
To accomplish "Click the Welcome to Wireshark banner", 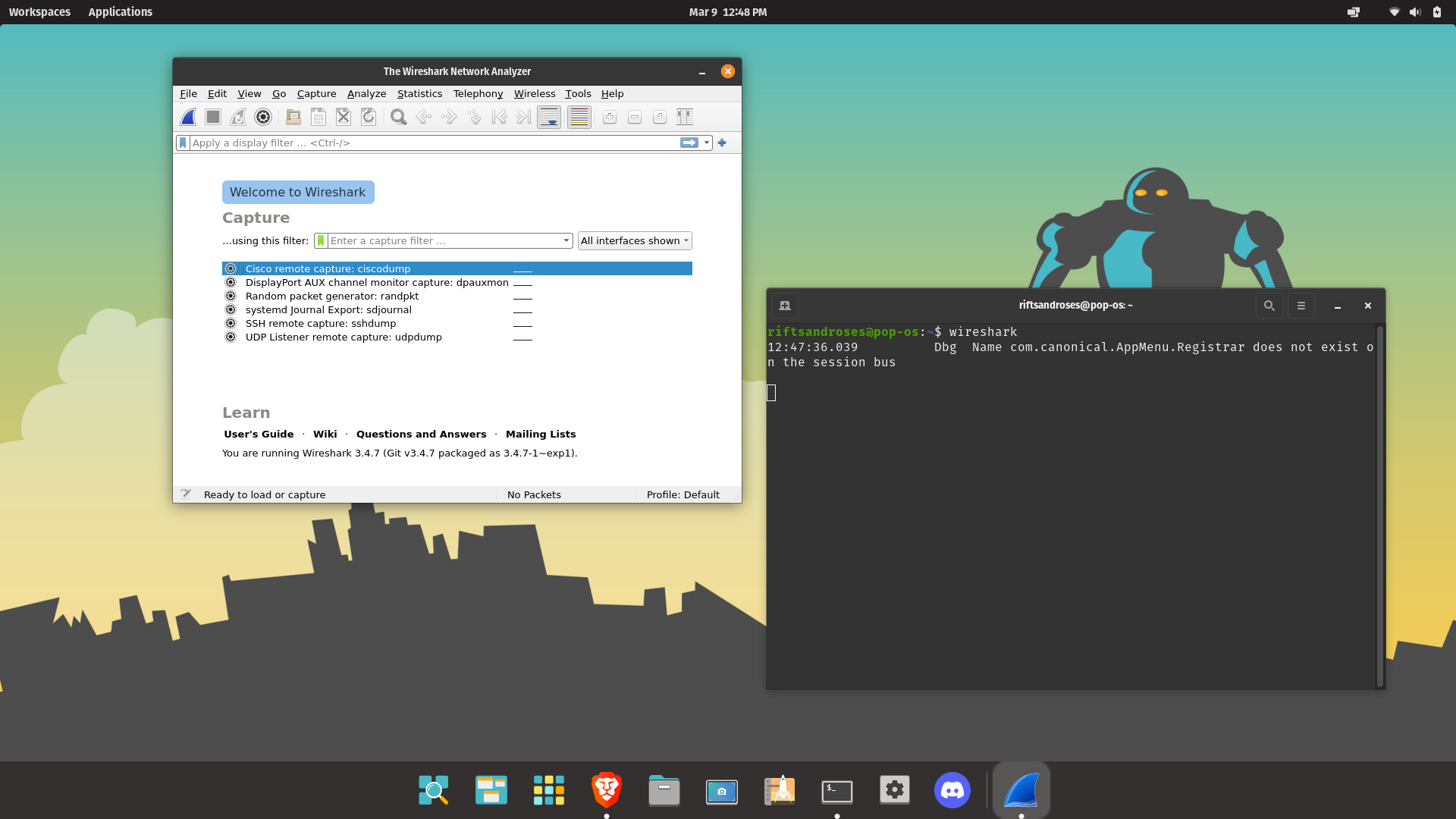I will coord(298,192).
